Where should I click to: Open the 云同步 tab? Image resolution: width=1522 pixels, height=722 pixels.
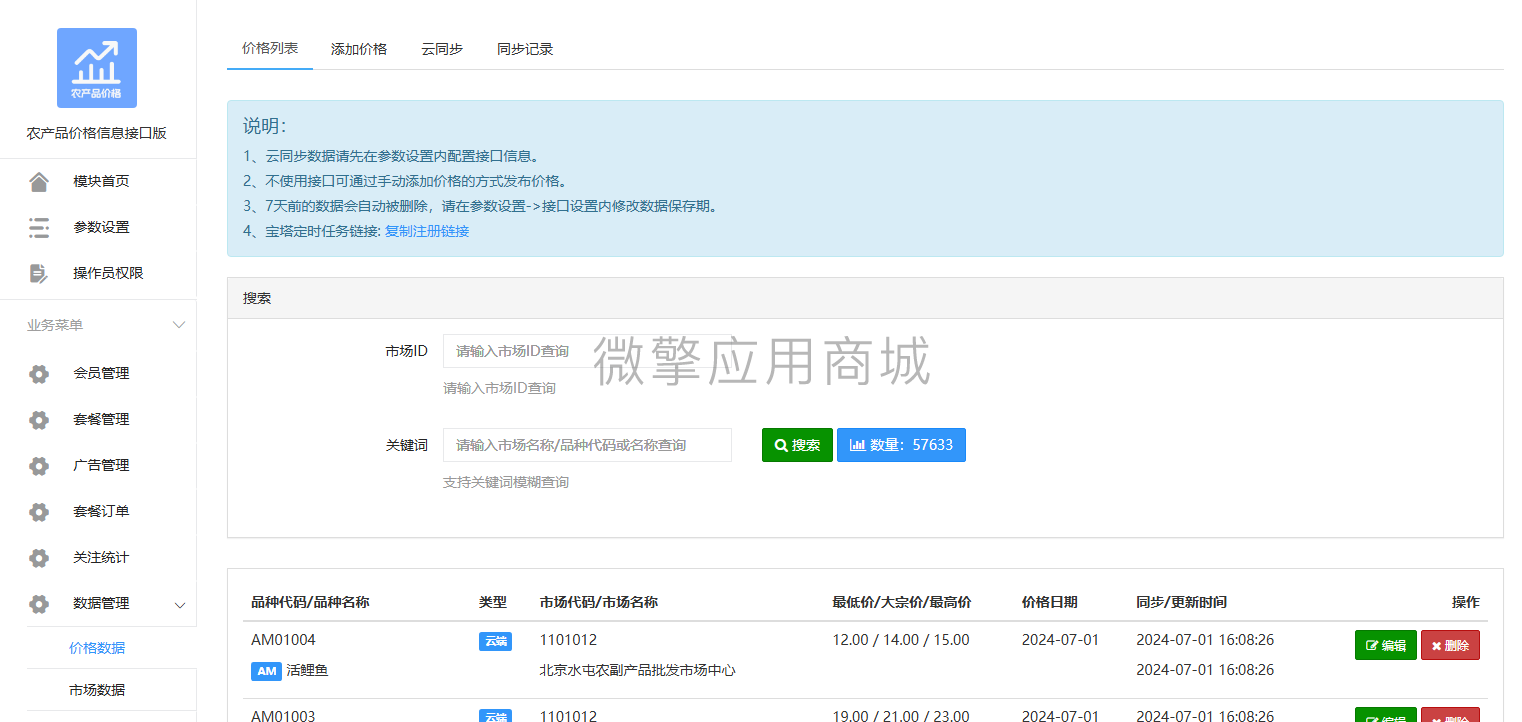coord(442,49)
